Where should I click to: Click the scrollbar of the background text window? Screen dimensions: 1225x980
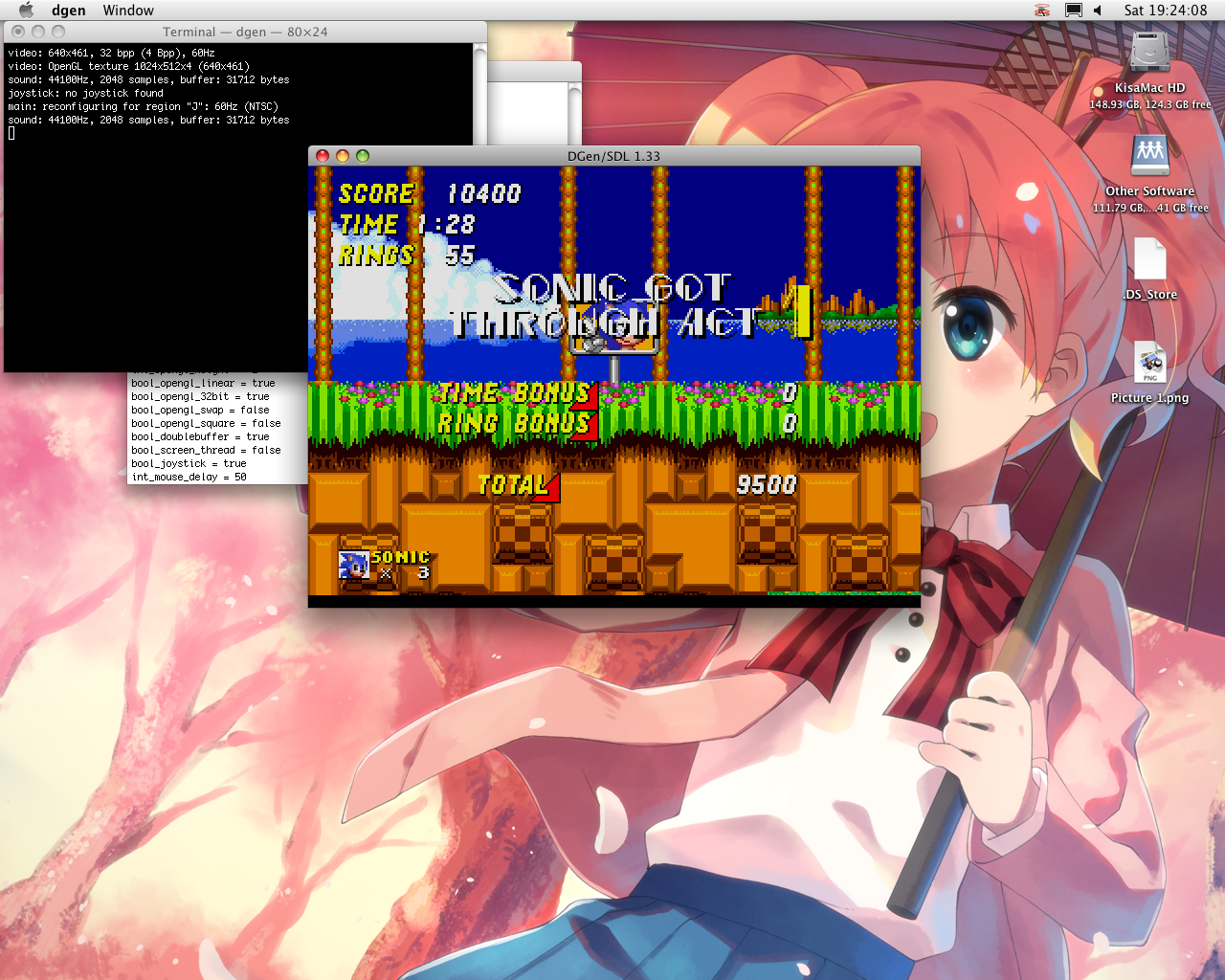(x=574, y=113)
